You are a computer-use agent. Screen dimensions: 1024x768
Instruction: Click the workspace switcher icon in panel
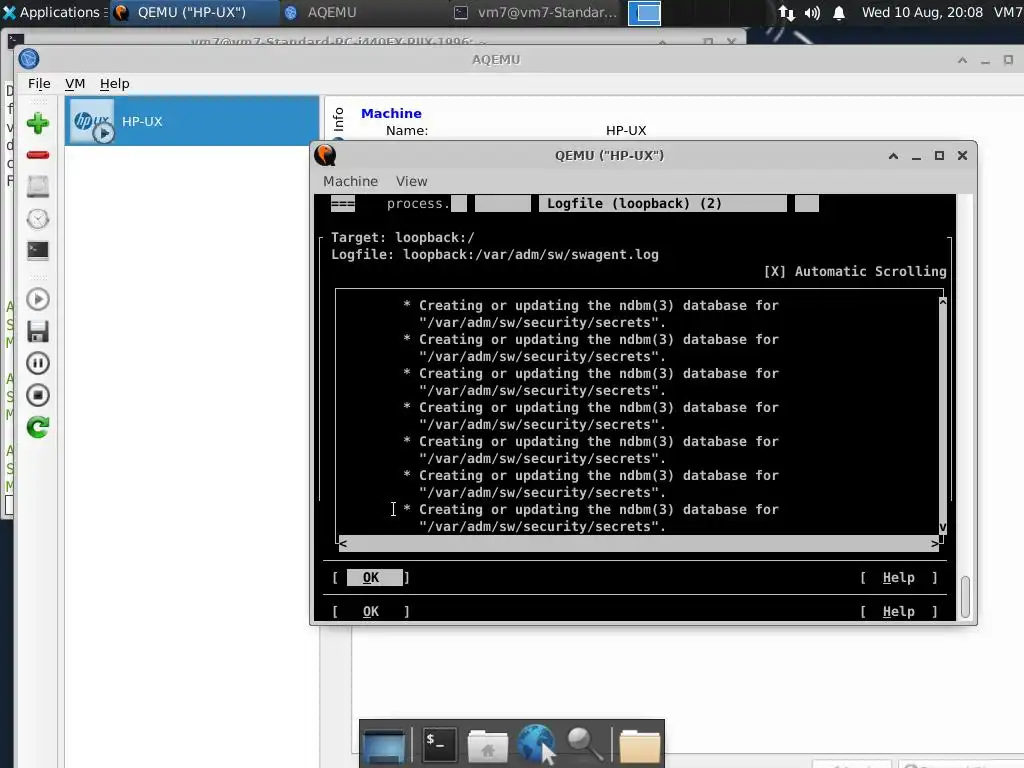(x=644, y=13)
